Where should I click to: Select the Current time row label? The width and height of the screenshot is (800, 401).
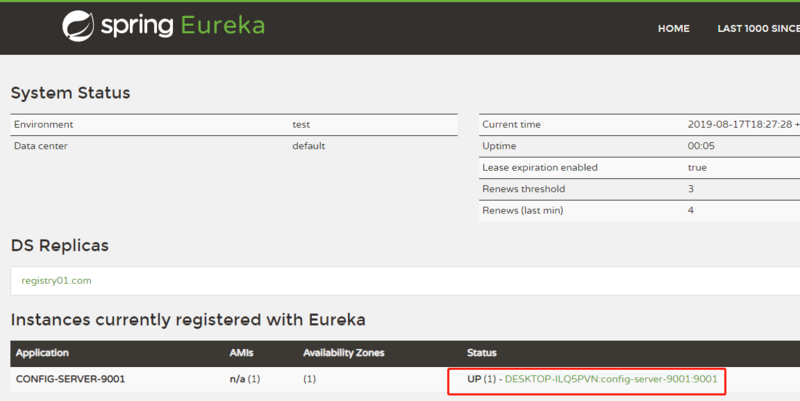pos(511,125)
